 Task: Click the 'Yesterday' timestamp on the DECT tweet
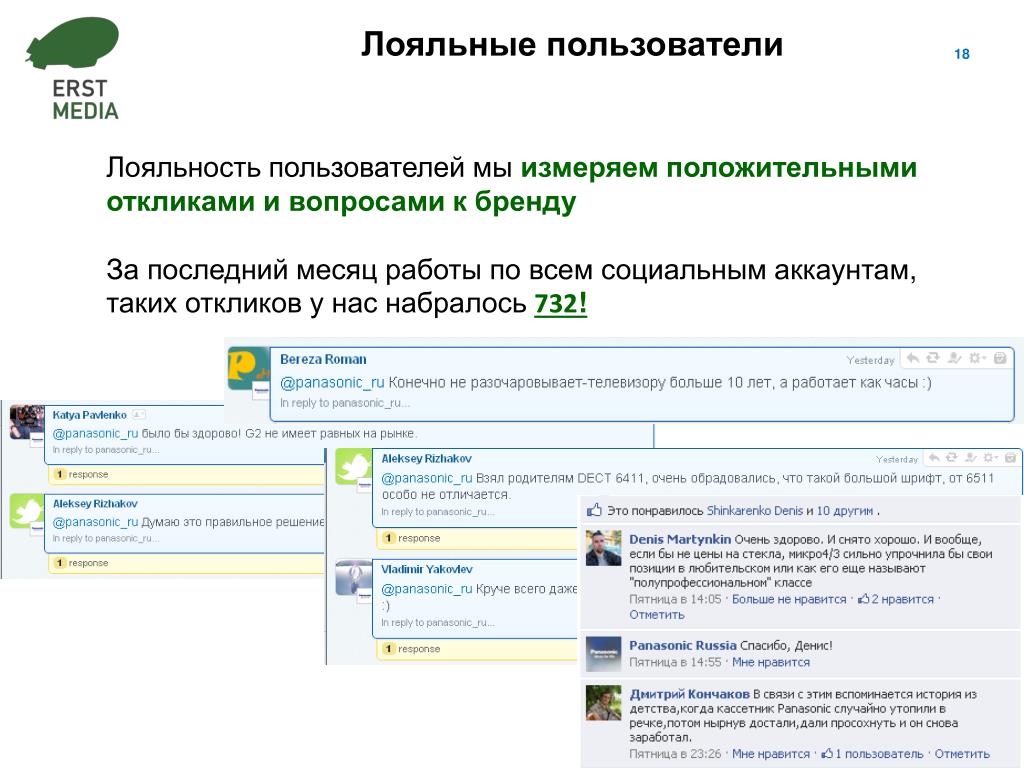pos(897,460)
